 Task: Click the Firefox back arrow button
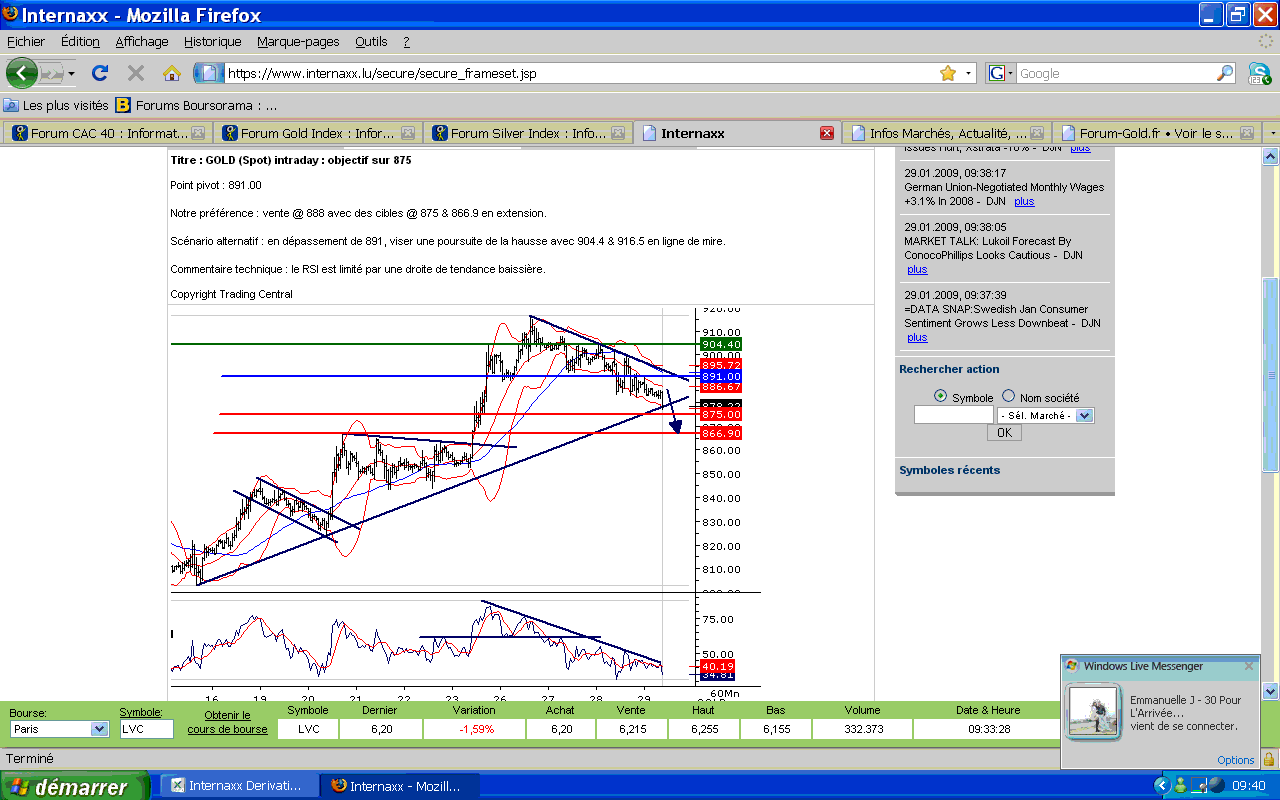coord(22,73)
